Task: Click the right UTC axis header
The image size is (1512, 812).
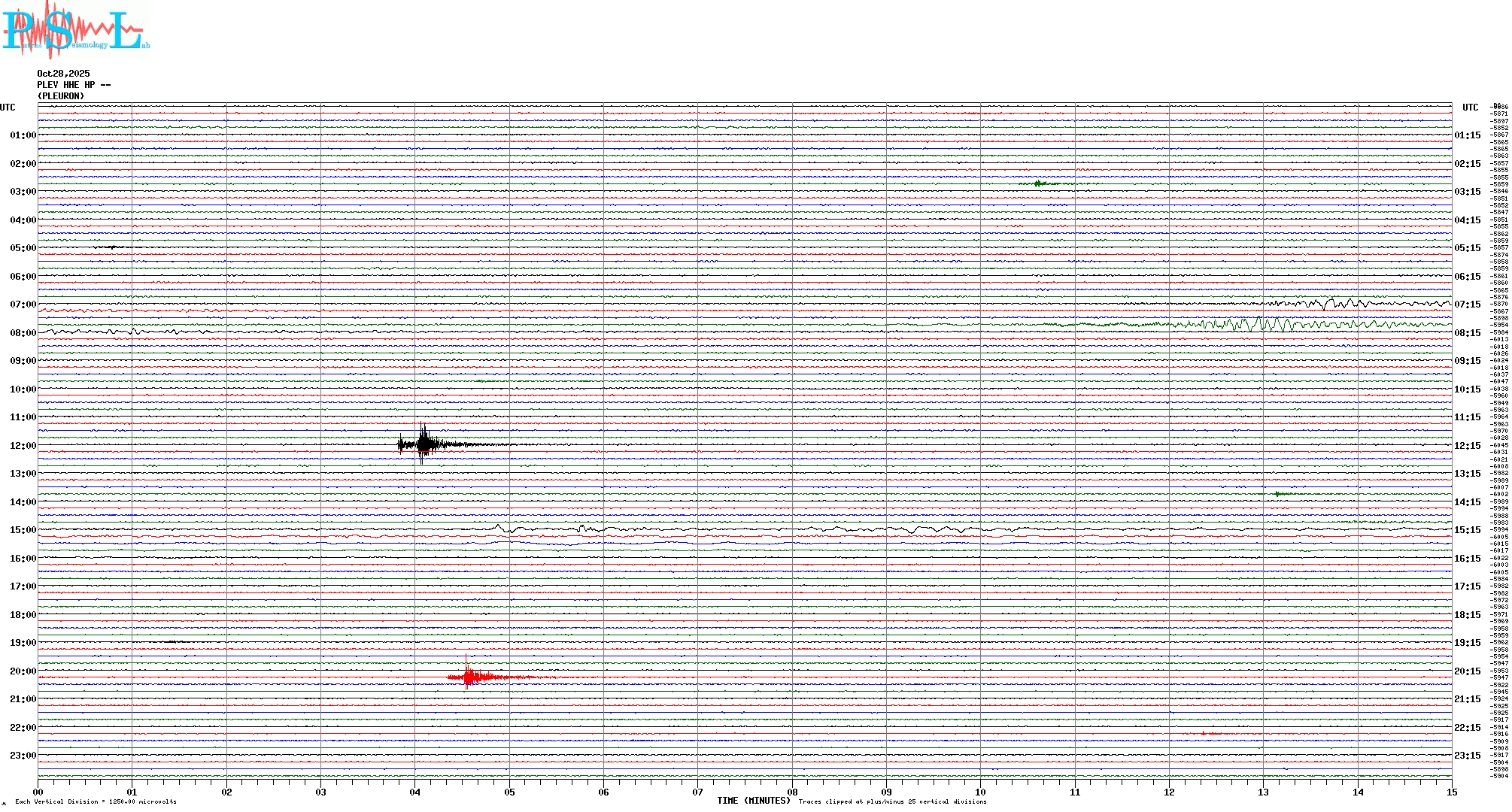Action: [x=1470, y=108]
